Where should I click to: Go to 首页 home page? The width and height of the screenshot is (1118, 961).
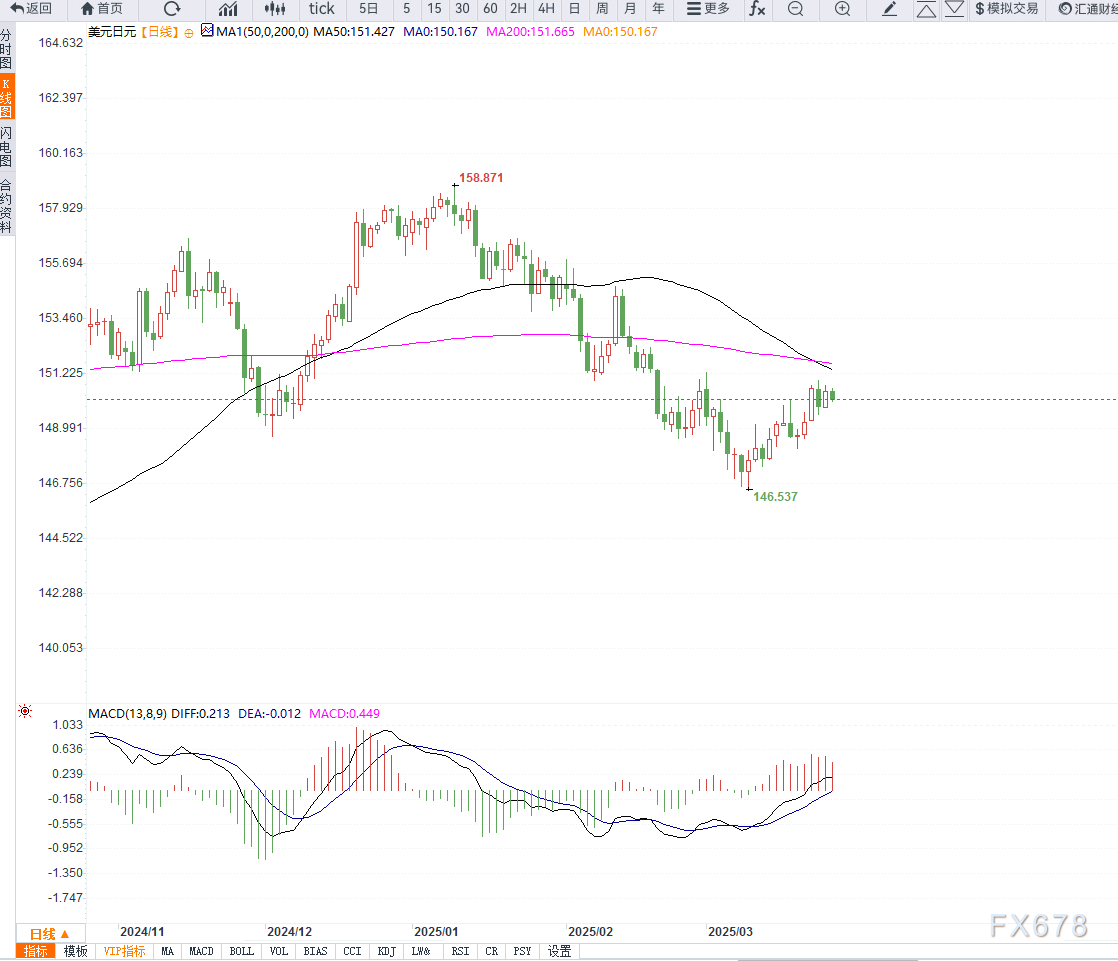(x=101, y=9)
